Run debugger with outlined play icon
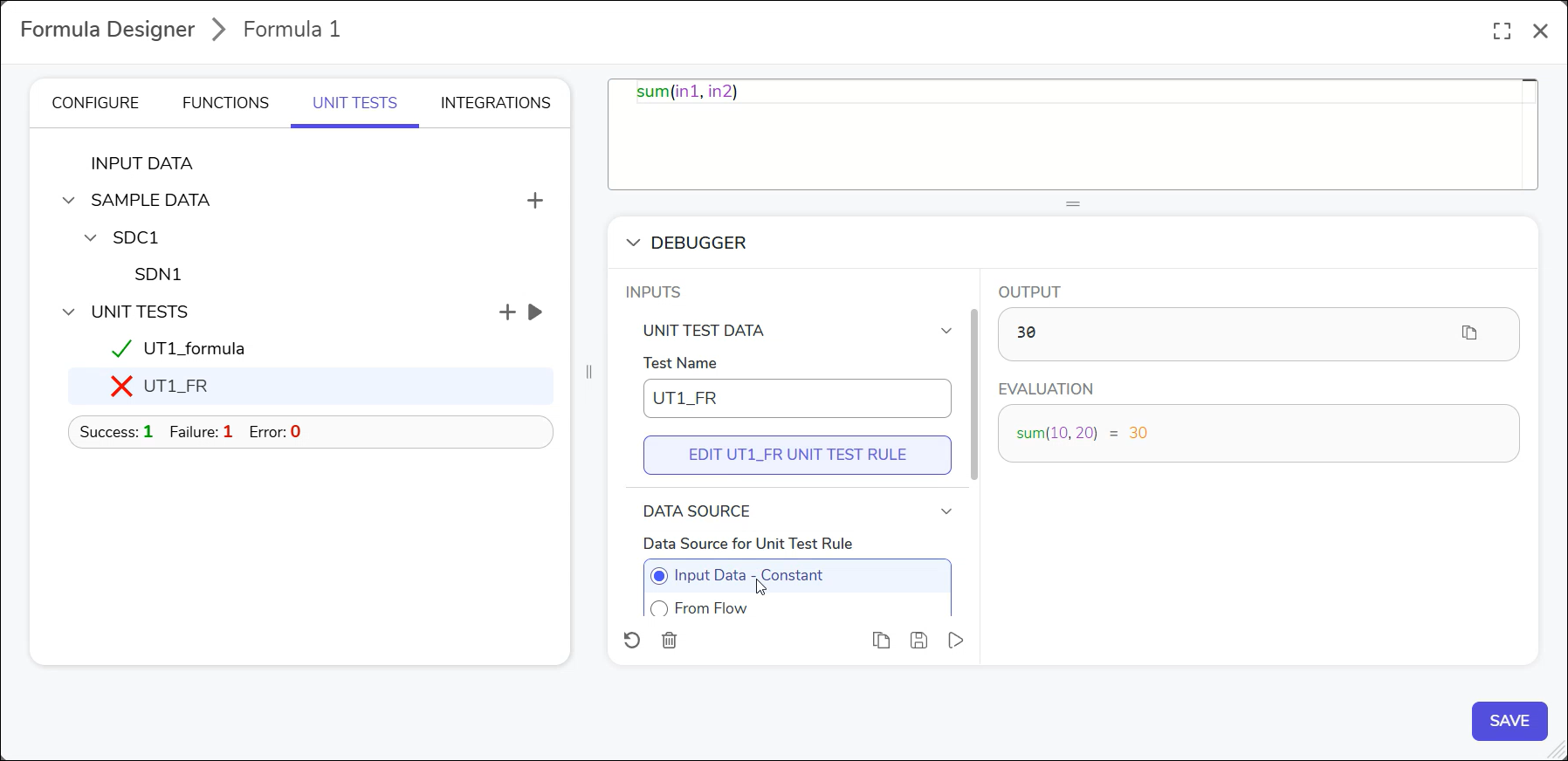The height and width of the screenshot is (761, 1568). click(x=956, y=641)
